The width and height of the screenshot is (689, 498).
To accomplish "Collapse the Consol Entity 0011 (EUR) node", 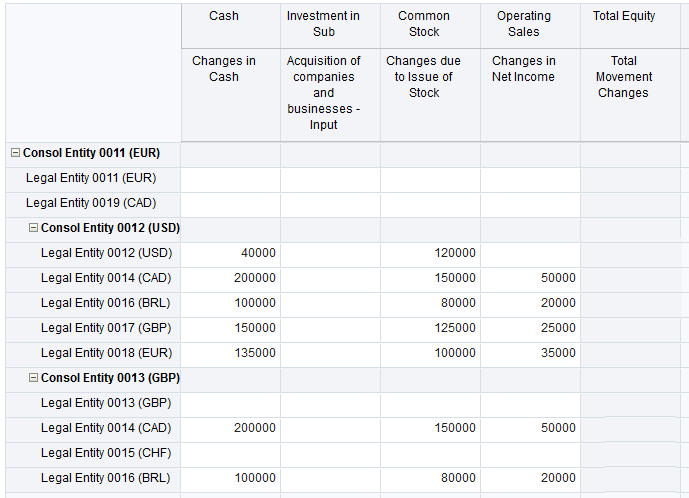I will tap(15, 153).
